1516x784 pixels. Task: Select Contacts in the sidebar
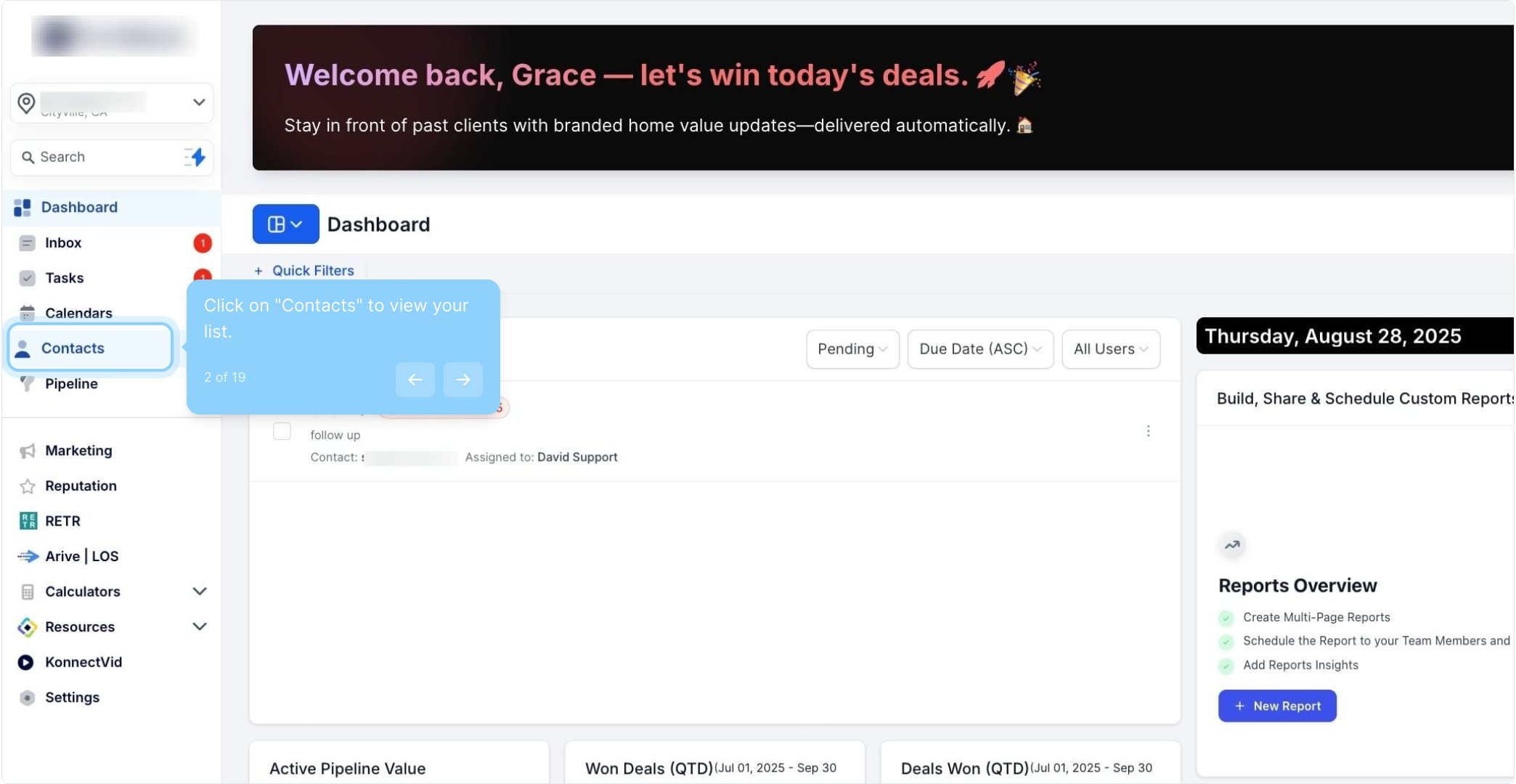click(x=73, y=348)
